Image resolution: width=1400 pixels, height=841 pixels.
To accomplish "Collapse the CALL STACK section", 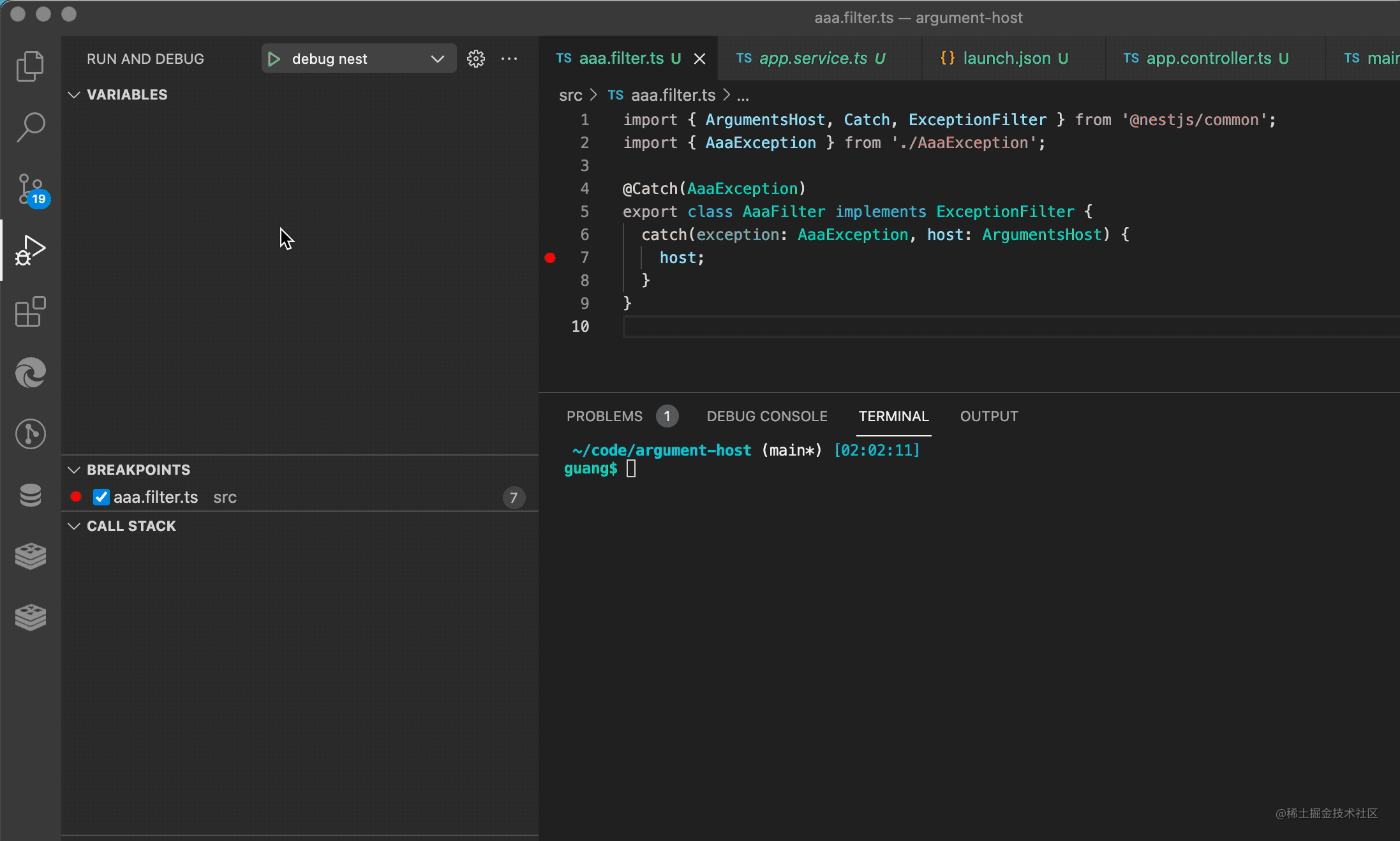I will (74, 526).
